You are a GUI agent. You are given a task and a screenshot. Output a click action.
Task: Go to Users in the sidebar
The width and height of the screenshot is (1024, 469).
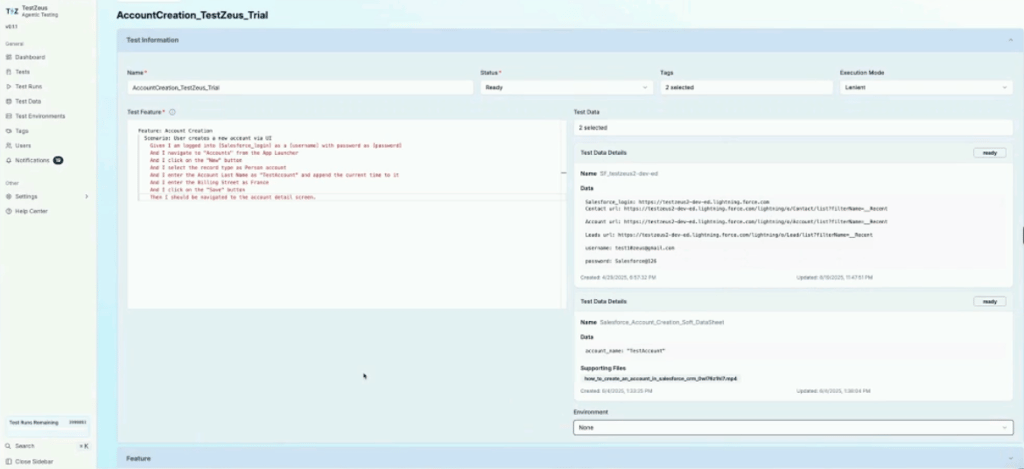click(23, 146)
